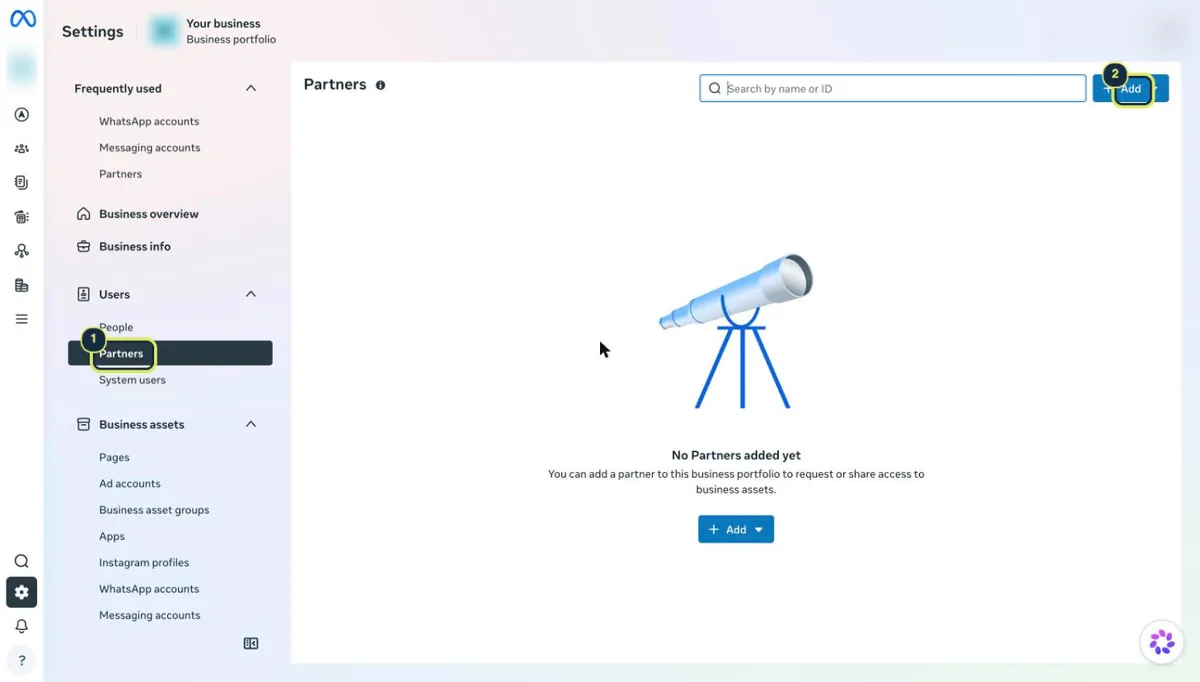
Task: Open WhatsApp accounts under Business assets
Action: [149, 589]
